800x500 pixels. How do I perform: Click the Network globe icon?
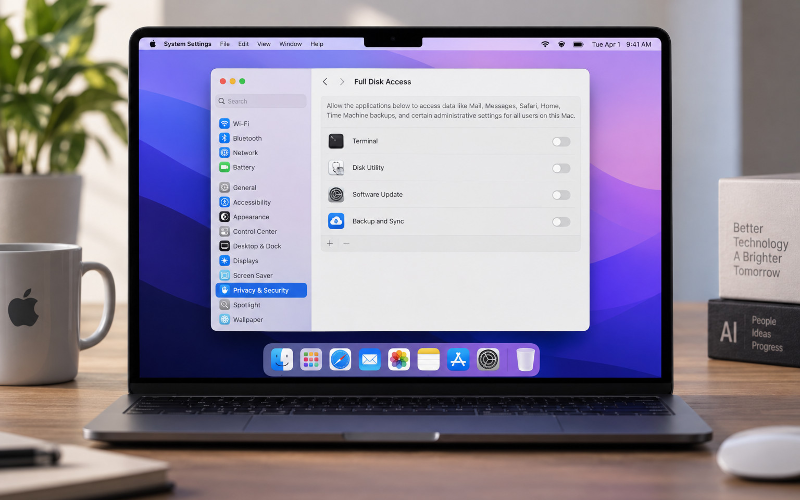pyautogui.click(x=224, y=153)
